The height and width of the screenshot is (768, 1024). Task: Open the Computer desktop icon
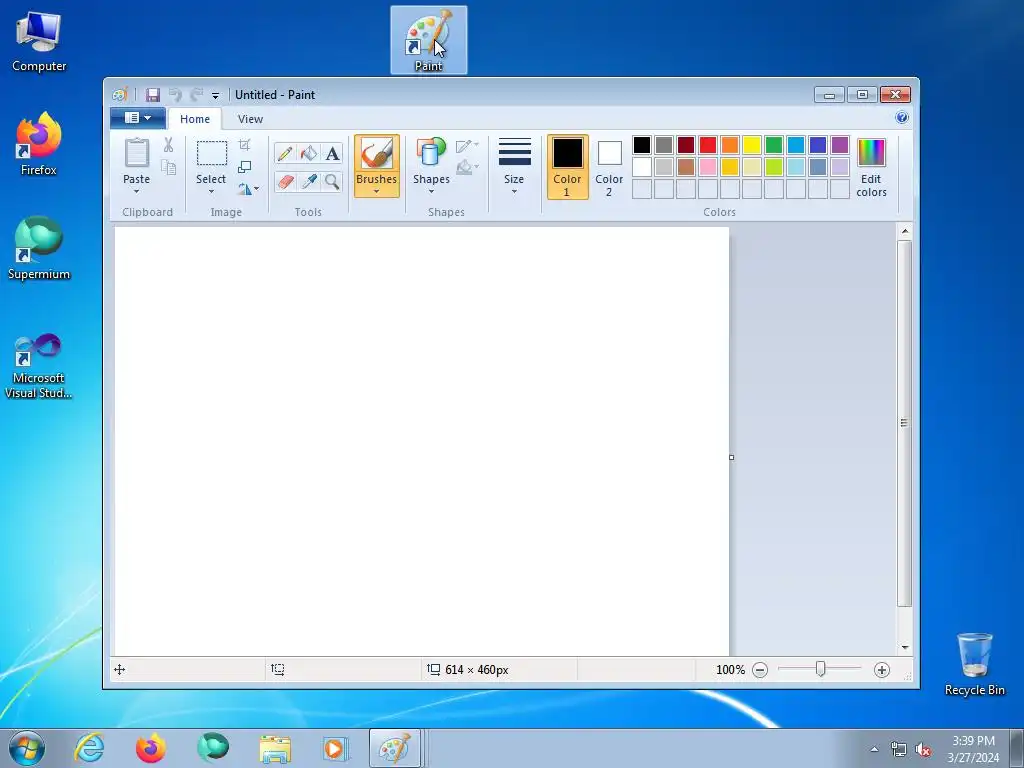click(39, 40)
